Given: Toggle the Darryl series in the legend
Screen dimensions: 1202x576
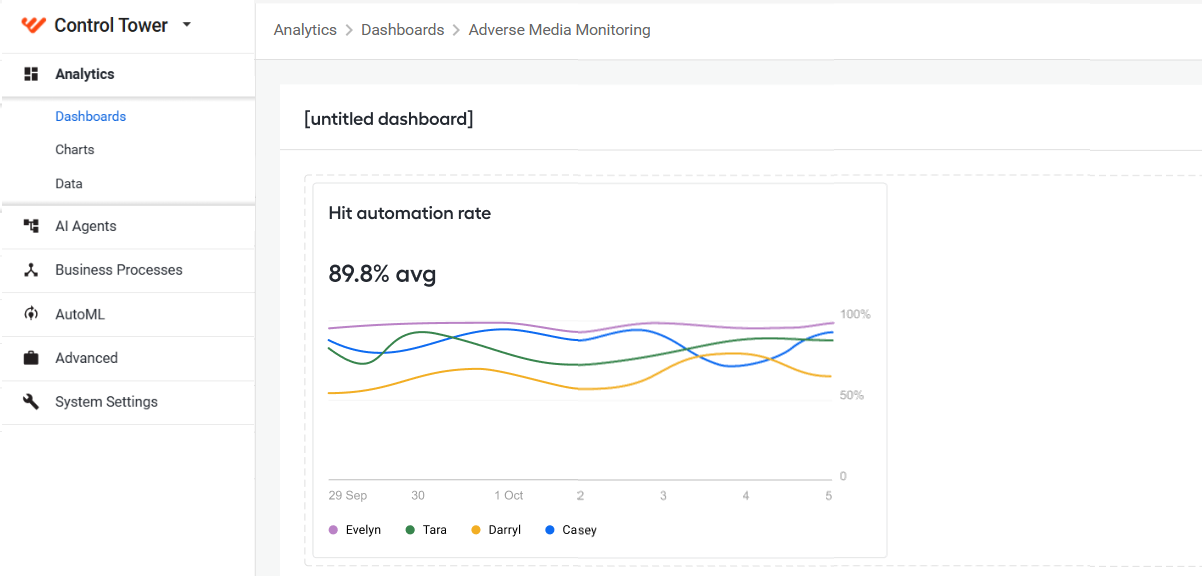Looking at the screenshot, I should point(496,530).
